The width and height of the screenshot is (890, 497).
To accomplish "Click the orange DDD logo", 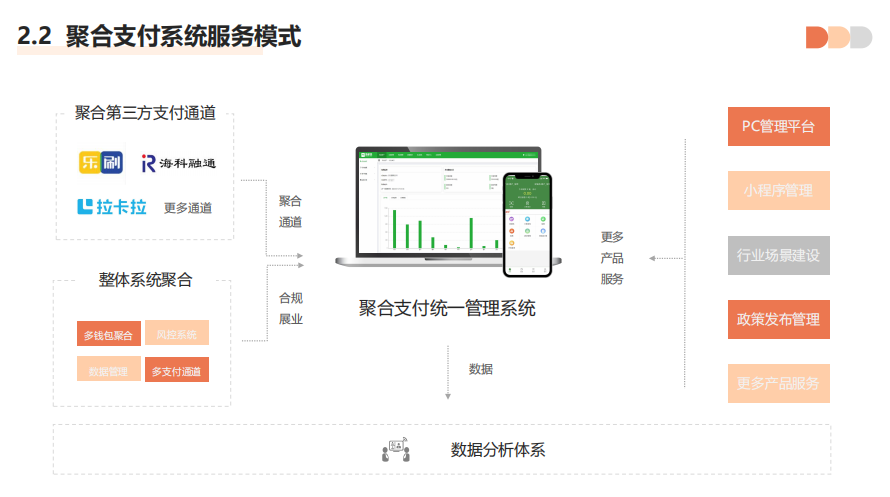I will pos(838,37).
